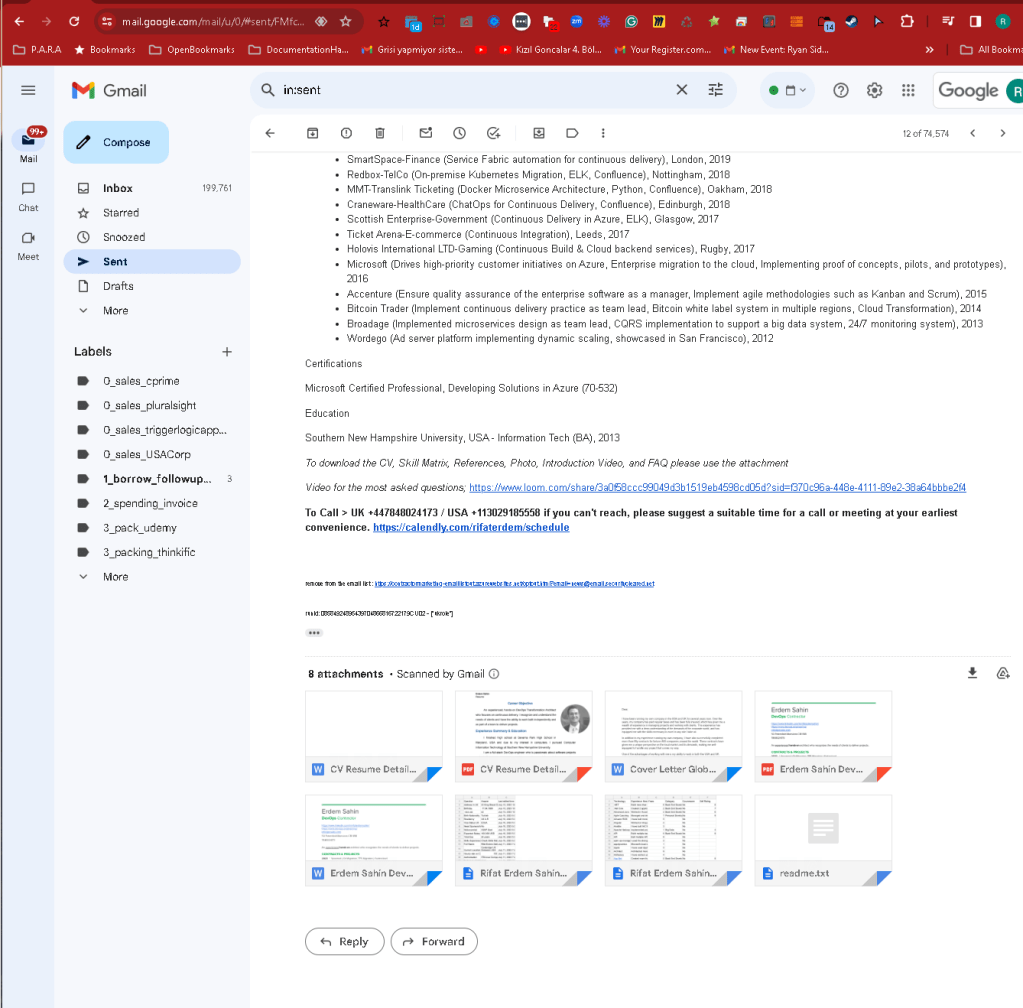Click the Reply button
Screen dimensions: 1023x1008
[344, 941]
